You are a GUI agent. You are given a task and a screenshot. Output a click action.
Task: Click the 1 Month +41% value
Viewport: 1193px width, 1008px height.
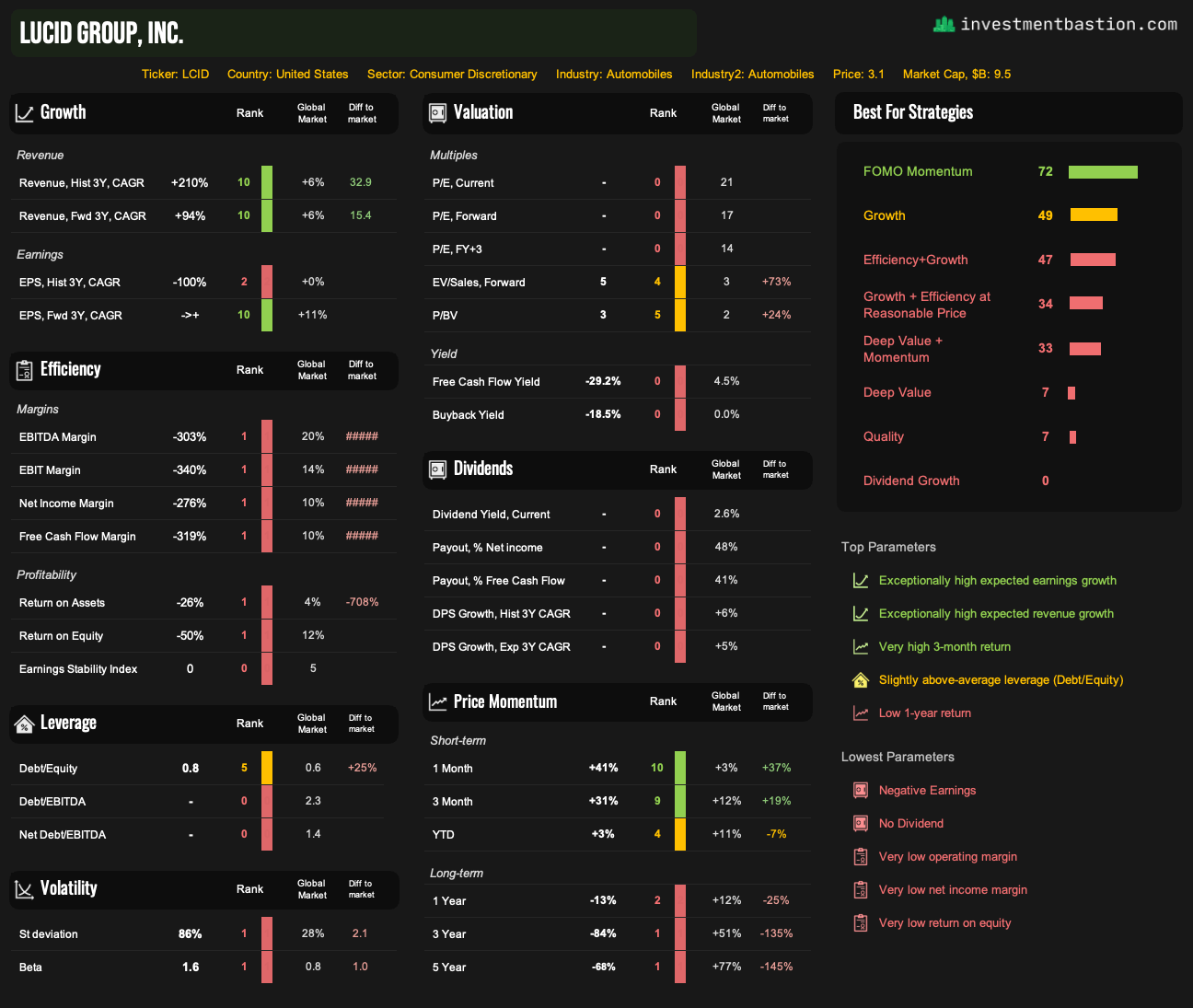604,768
